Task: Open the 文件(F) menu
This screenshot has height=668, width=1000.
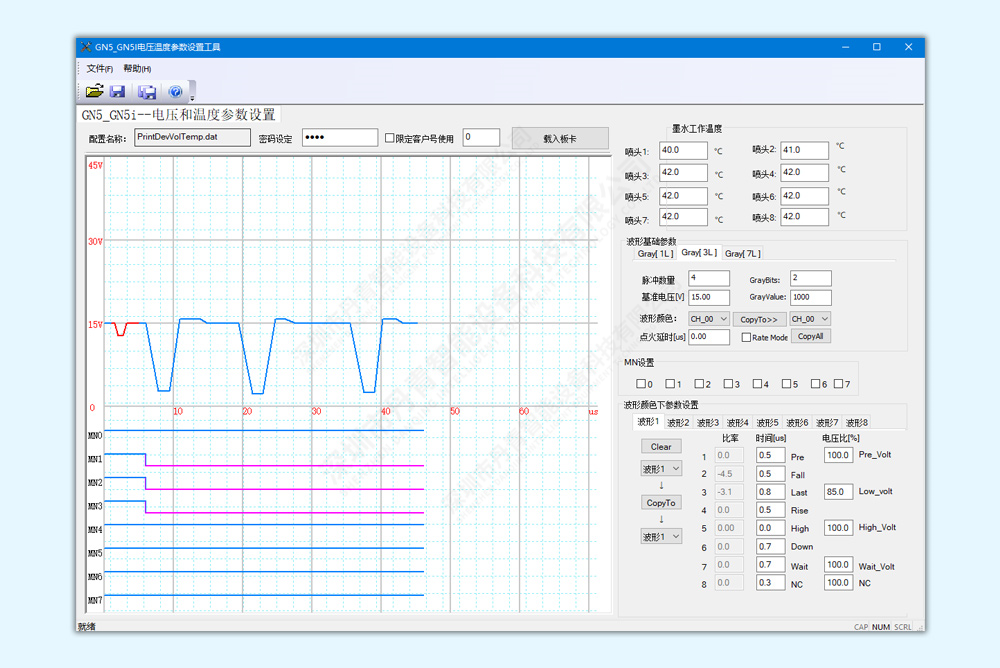Action: pos(99,69)
